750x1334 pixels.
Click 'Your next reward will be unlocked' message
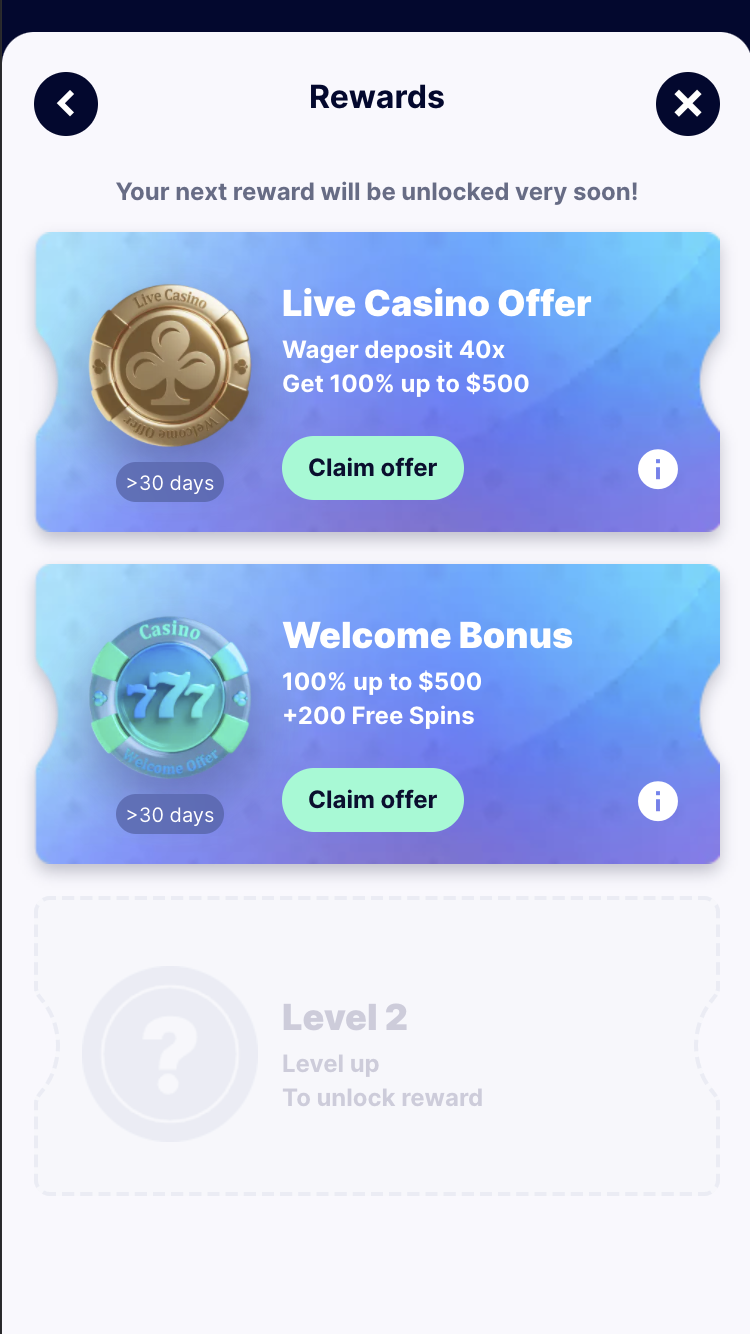377,191
